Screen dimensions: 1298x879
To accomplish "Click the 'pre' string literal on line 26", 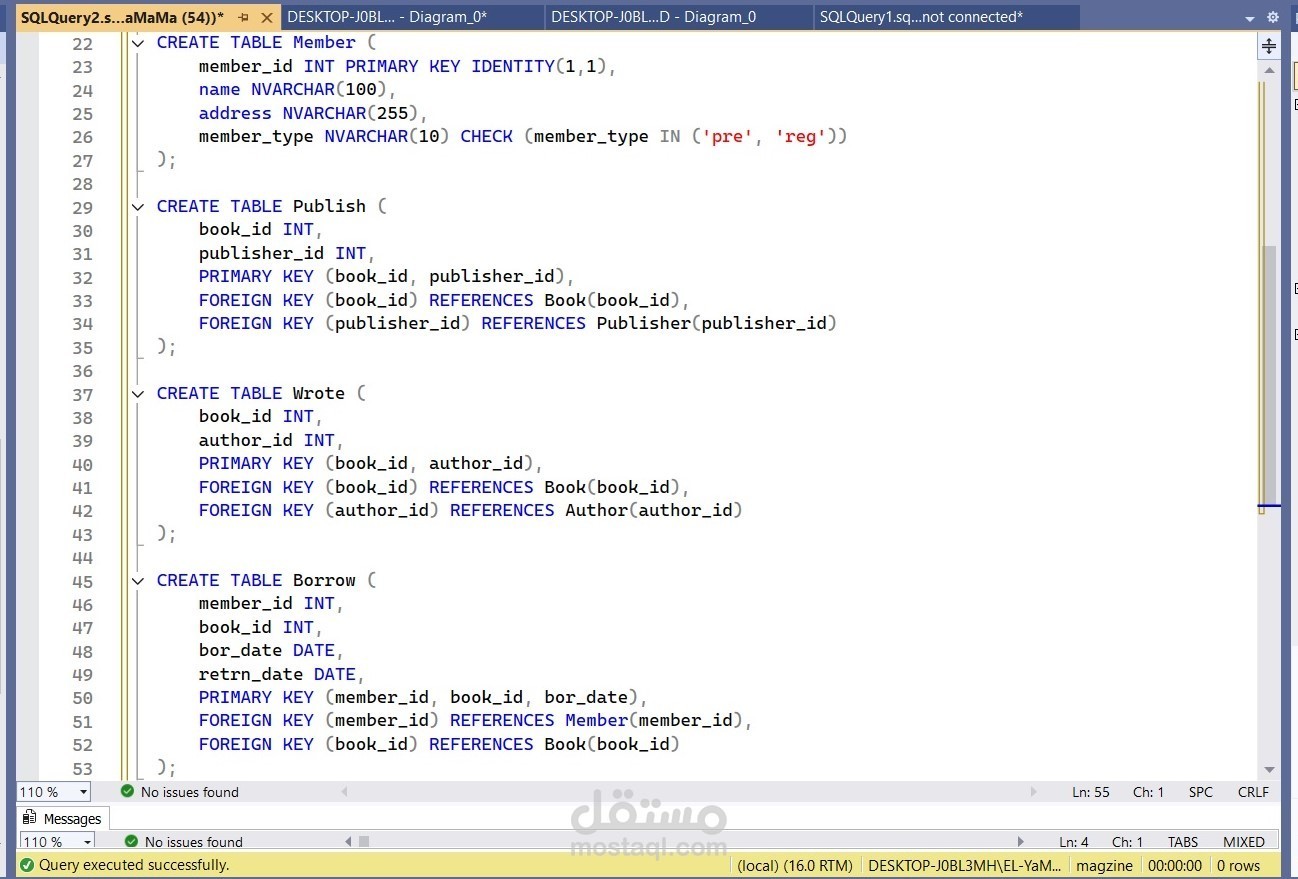I will 727,136.
